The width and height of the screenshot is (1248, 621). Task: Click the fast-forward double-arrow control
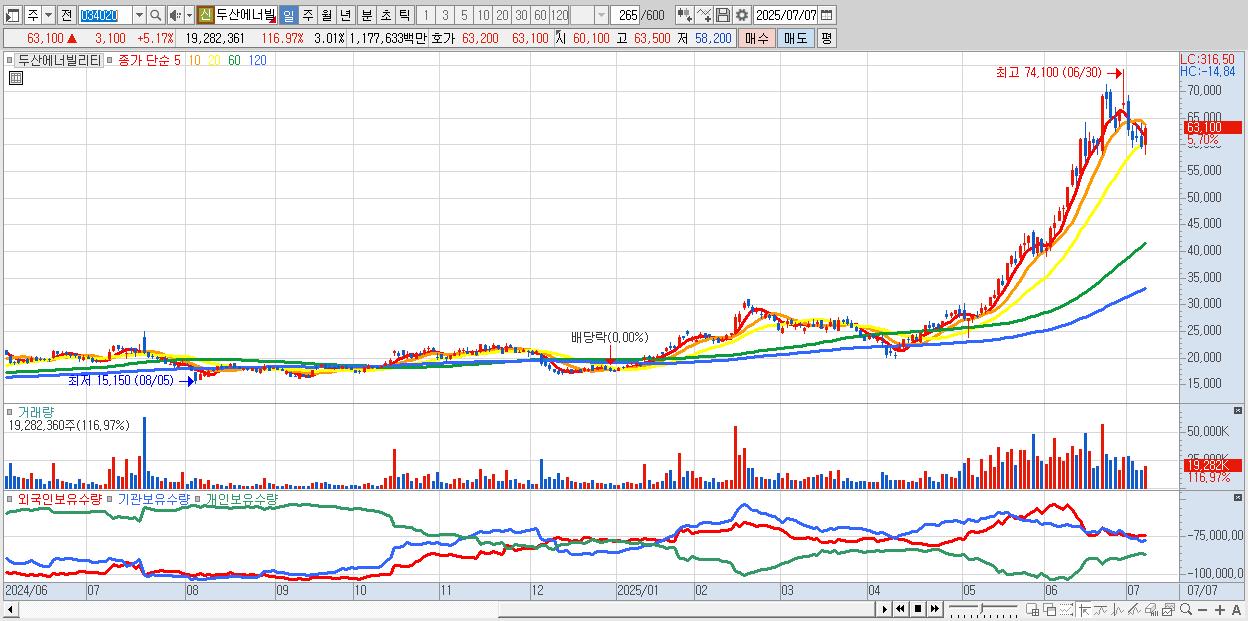point(934,609)
